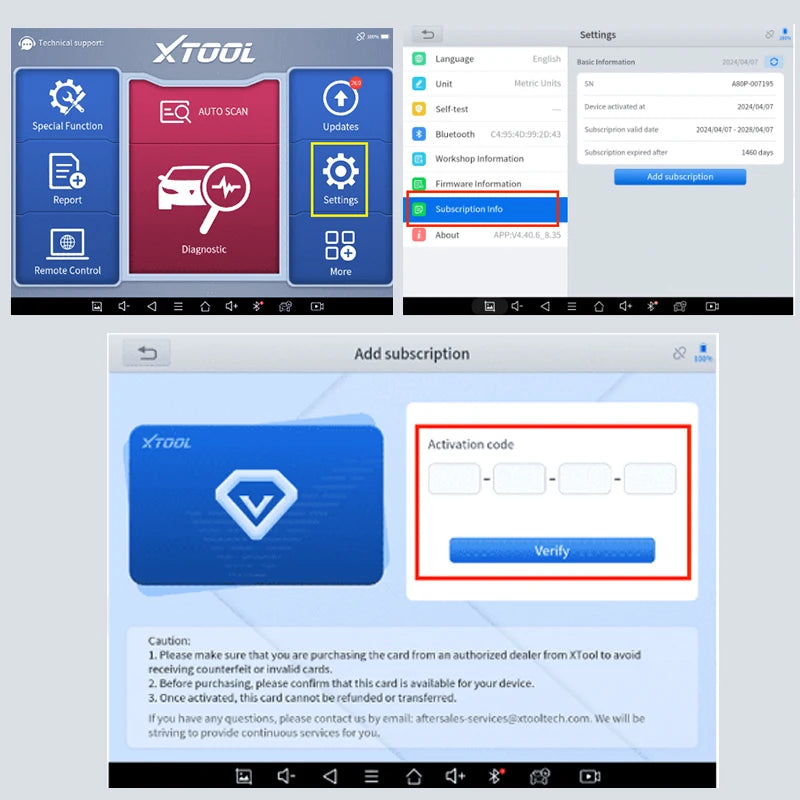
Task: Tap screen record in Add subscription nav bar
Action: (590, 776)
